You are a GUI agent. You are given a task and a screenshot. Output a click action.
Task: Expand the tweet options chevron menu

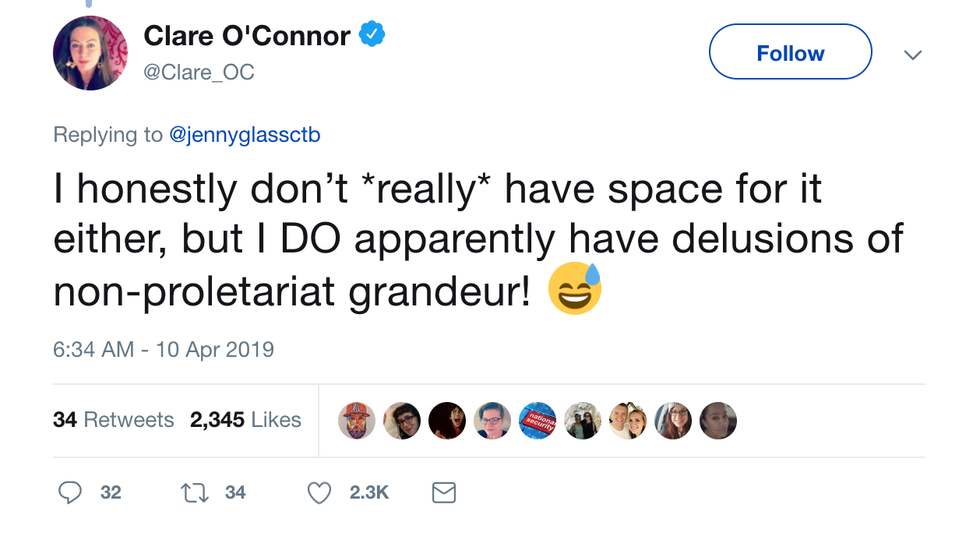pos(912,55)
